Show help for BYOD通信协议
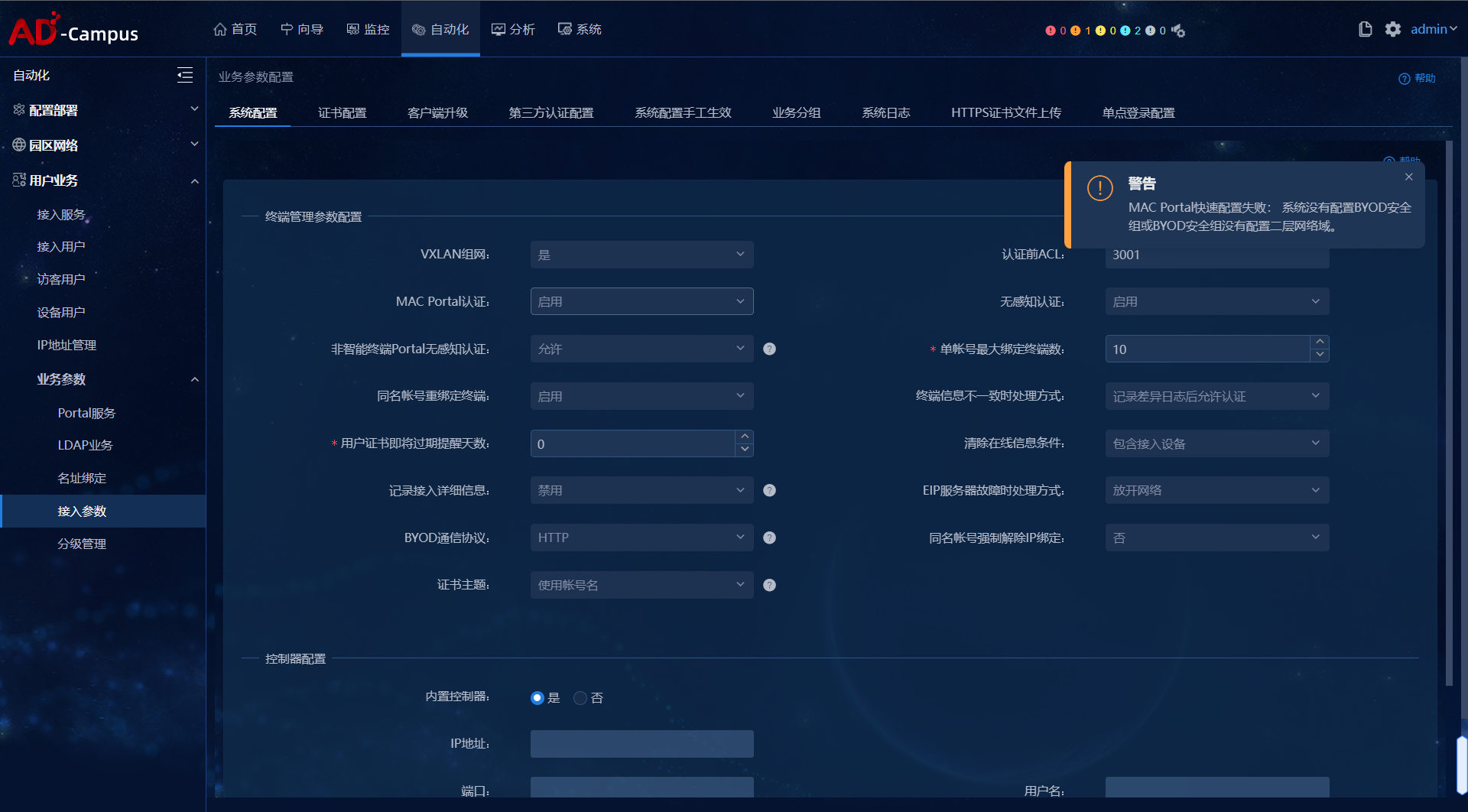The image size is (1468, 812). click(770, 538)
